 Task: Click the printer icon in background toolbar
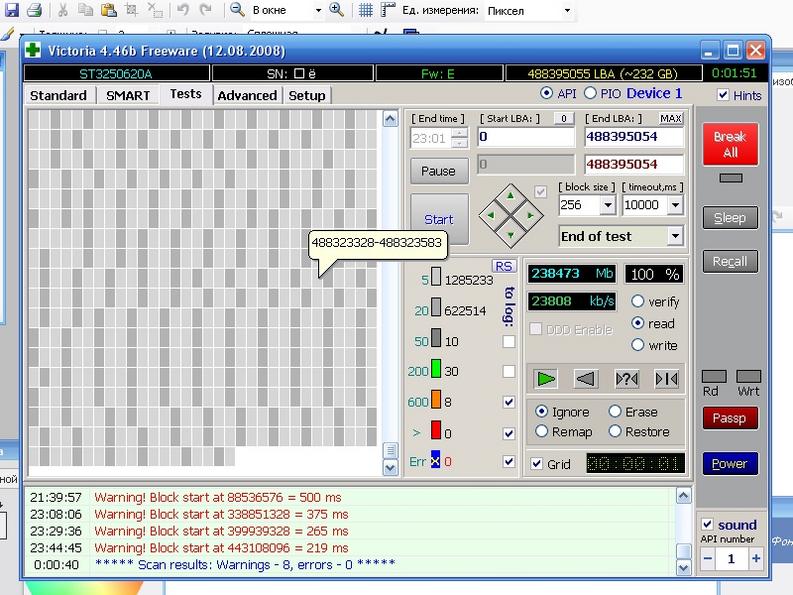pos(34,9)
